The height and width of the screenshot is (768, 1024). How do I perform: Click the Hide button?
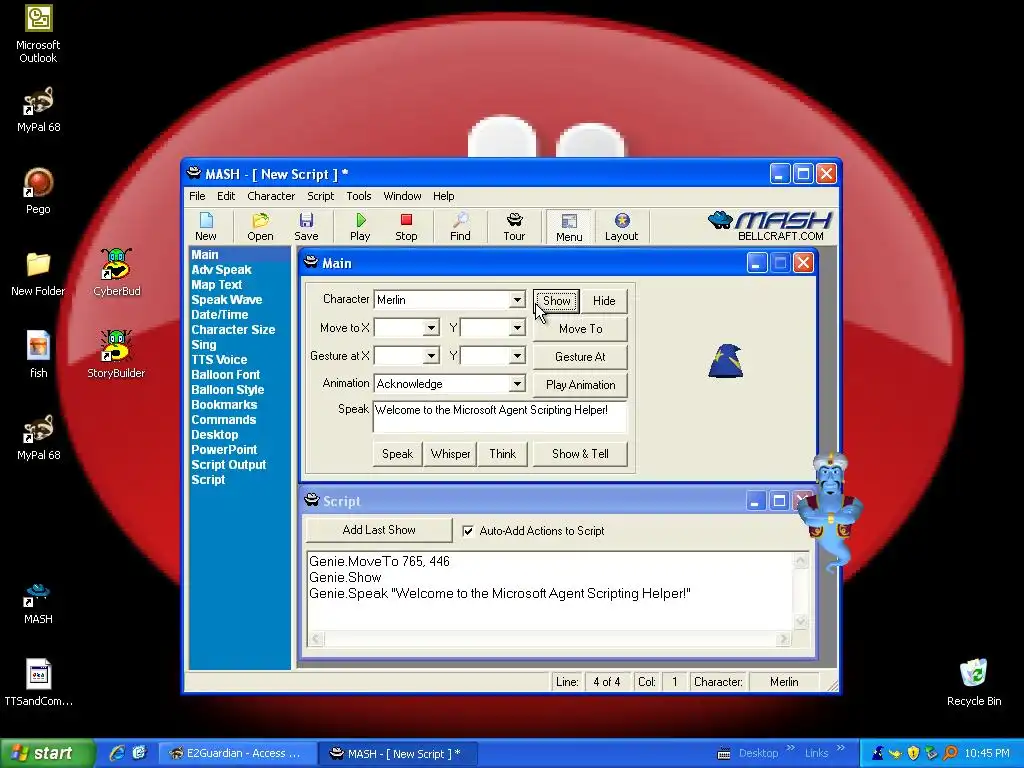click(x=604, y=300)
